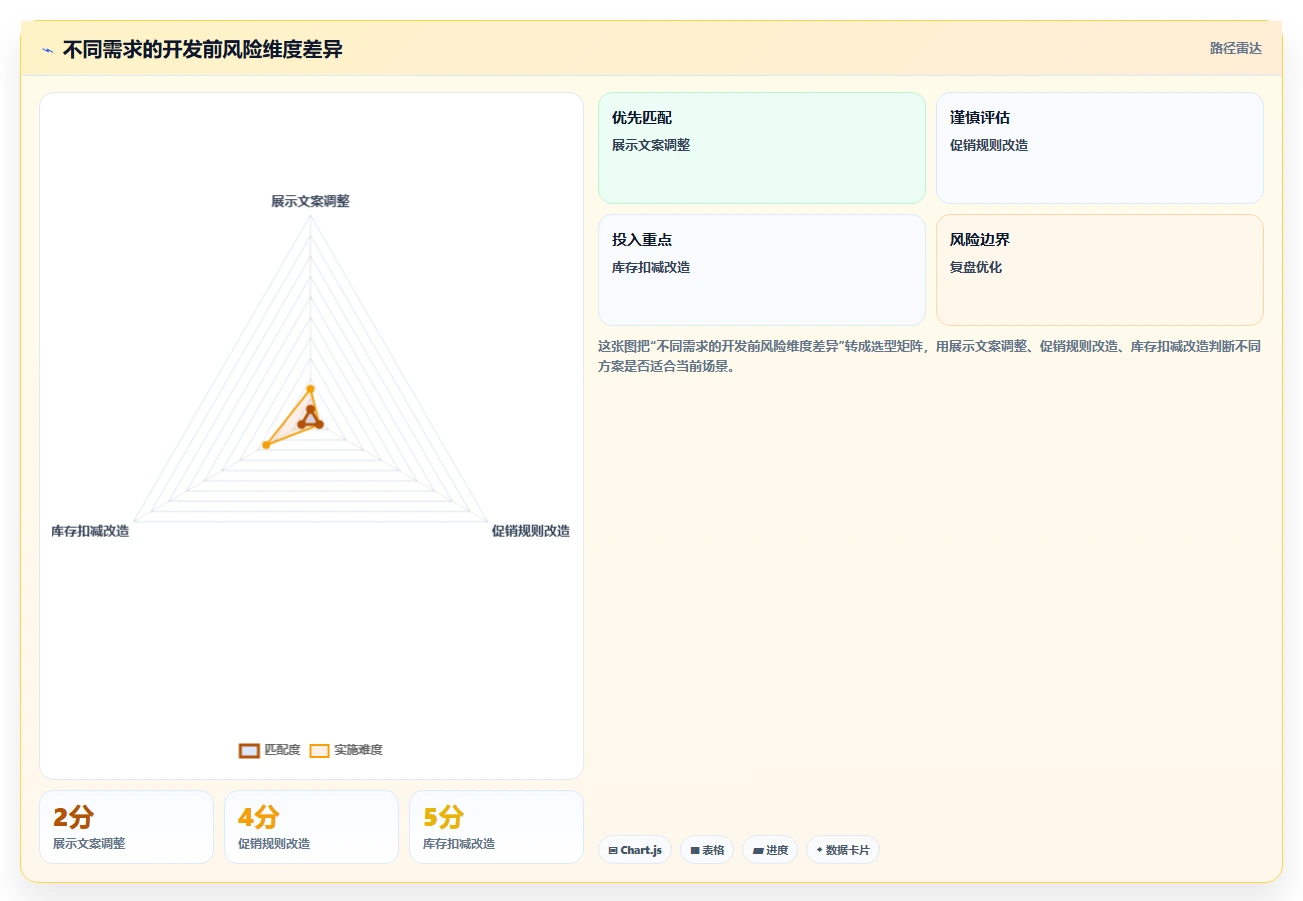
Task: Open the 2分 展示文案调整 score card
Action: 126,827
